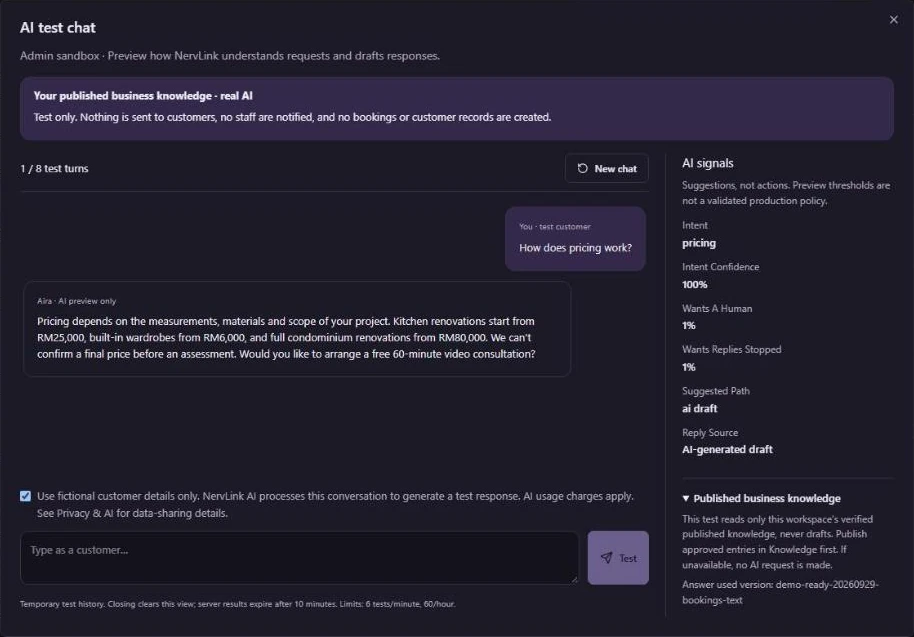Click the answer version demo-ready-20260929 text
This screenshot has width=914, height=637.
point(780,592)
